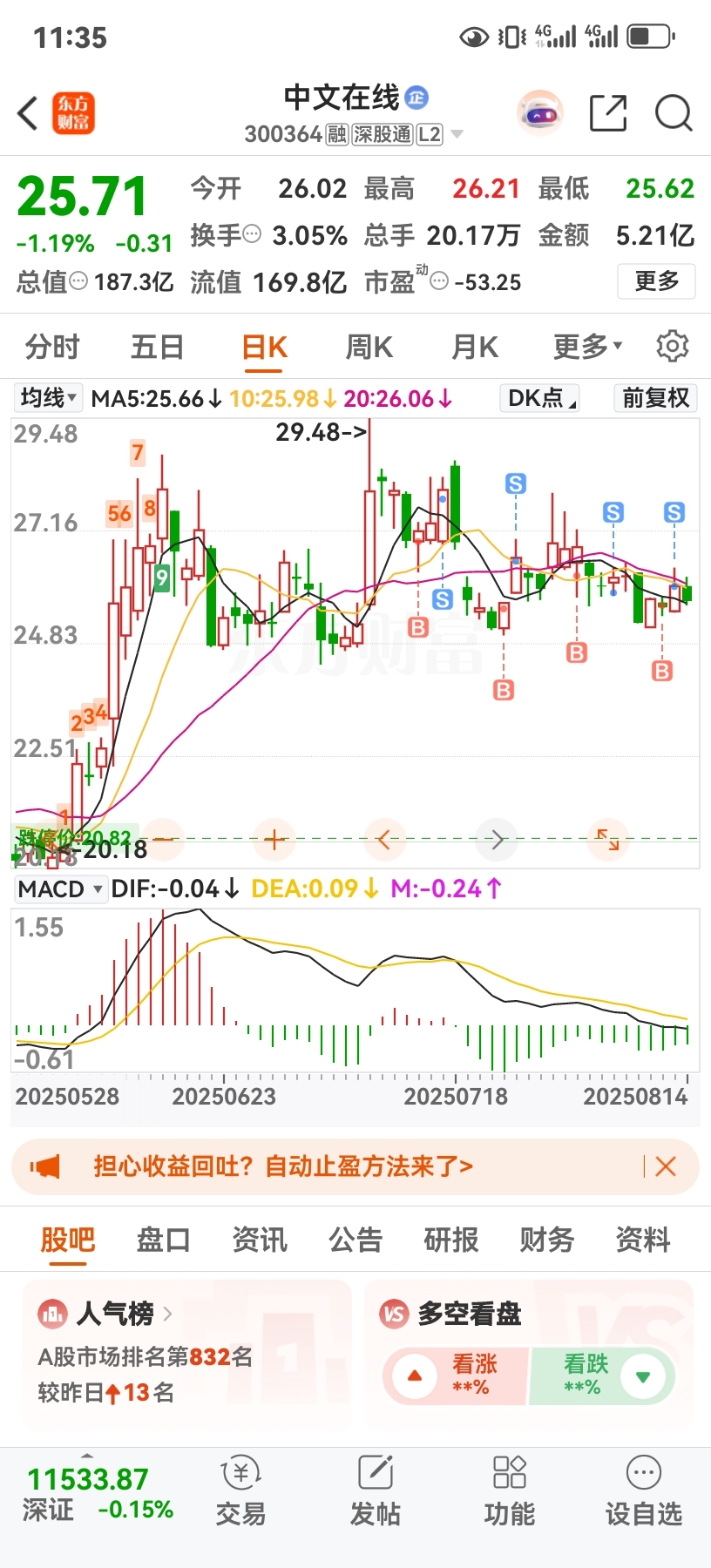
Task: Tap the info icon next to 市盈
Action: click(x=439, y=281)
